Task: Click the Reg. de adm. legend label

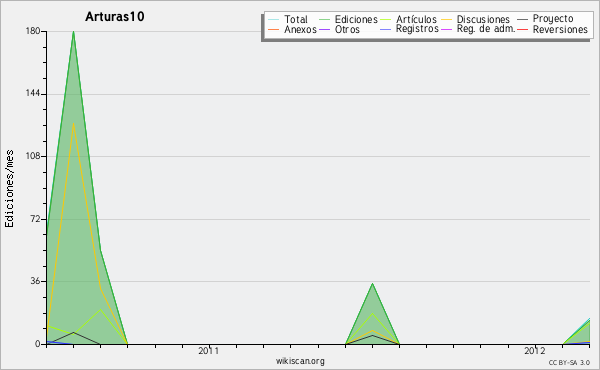Action: [486, 29]
